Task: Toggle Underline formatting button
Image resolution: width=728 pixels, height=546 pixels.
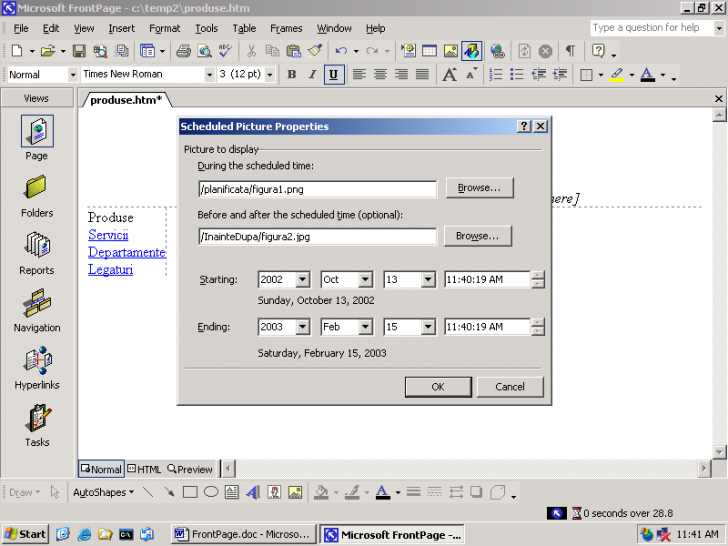Action: 333,74
